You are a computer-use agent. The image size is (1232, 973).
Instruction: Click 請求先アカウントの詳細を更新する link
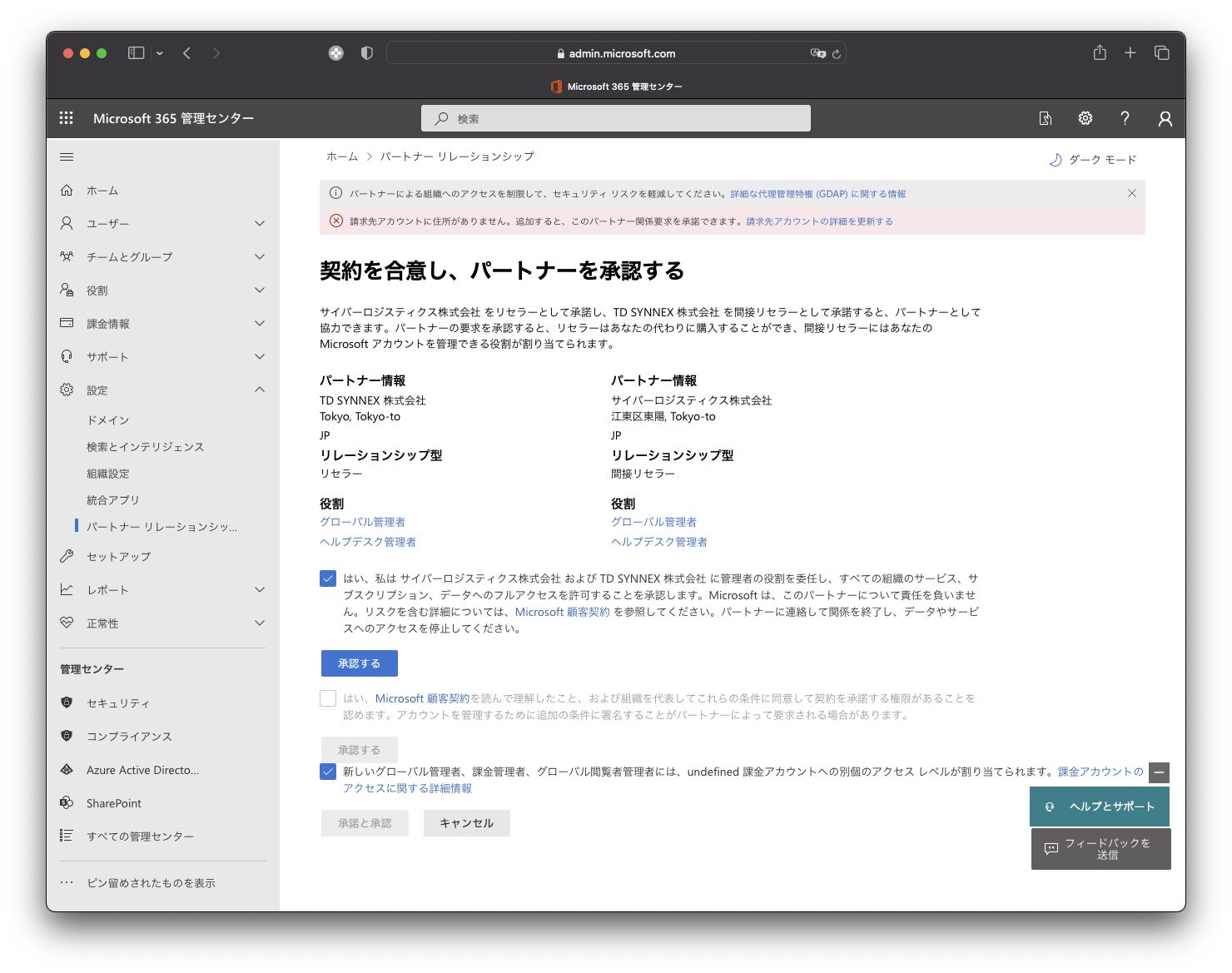click(x=820, y=221)
